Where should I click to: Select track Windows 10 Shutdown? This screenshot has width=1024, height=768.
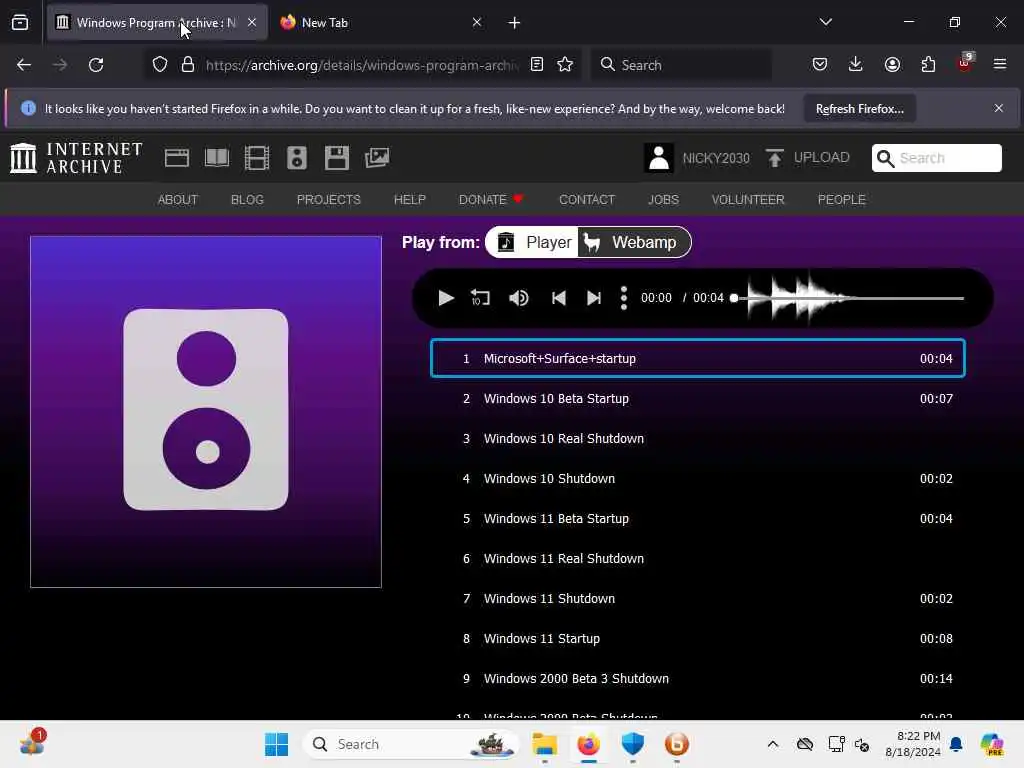[697, 479]
